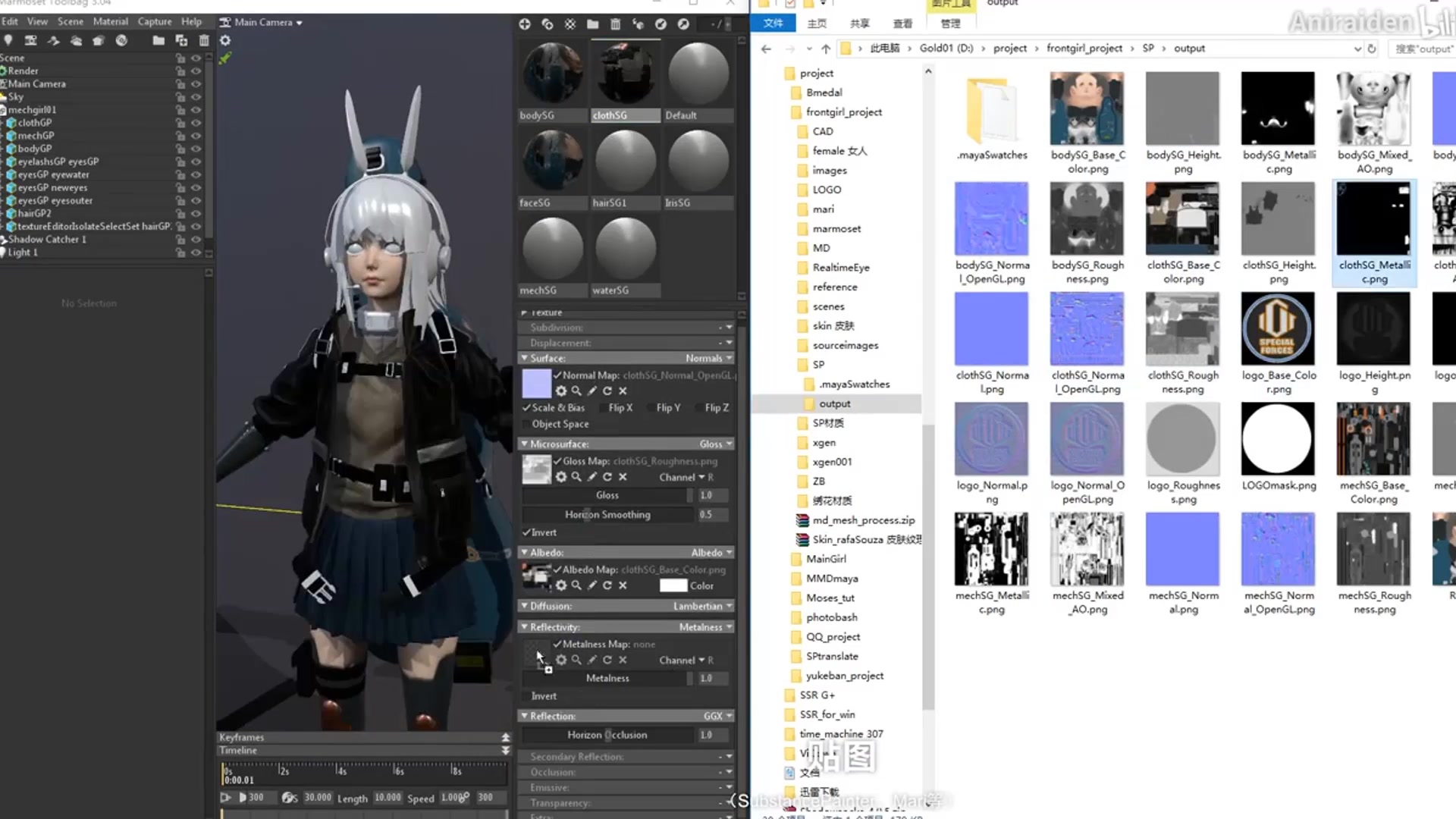Add a new camera object

30,40
